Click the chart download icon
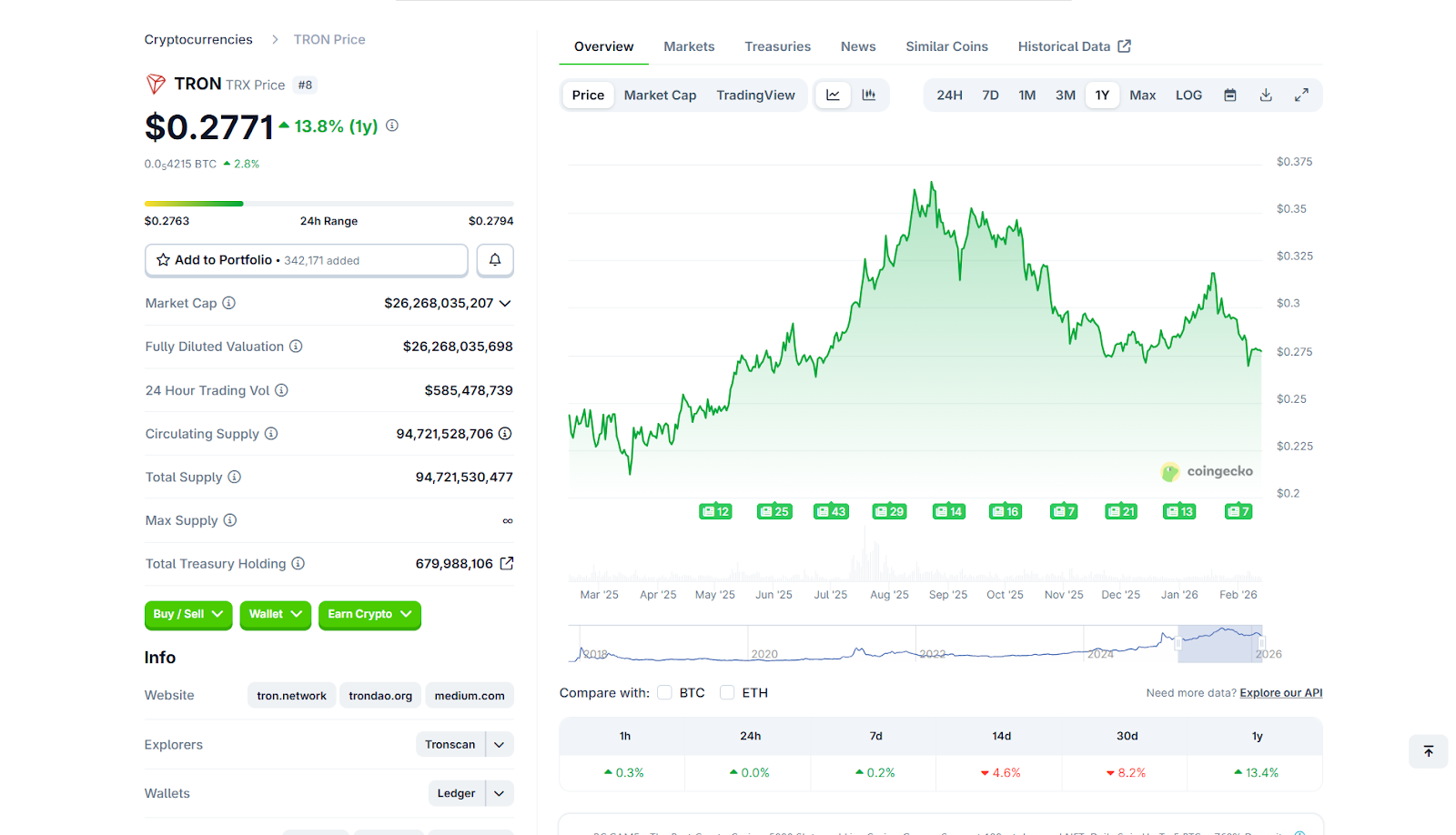This screenshot has width=1456, height=835. coord(1266,95)
